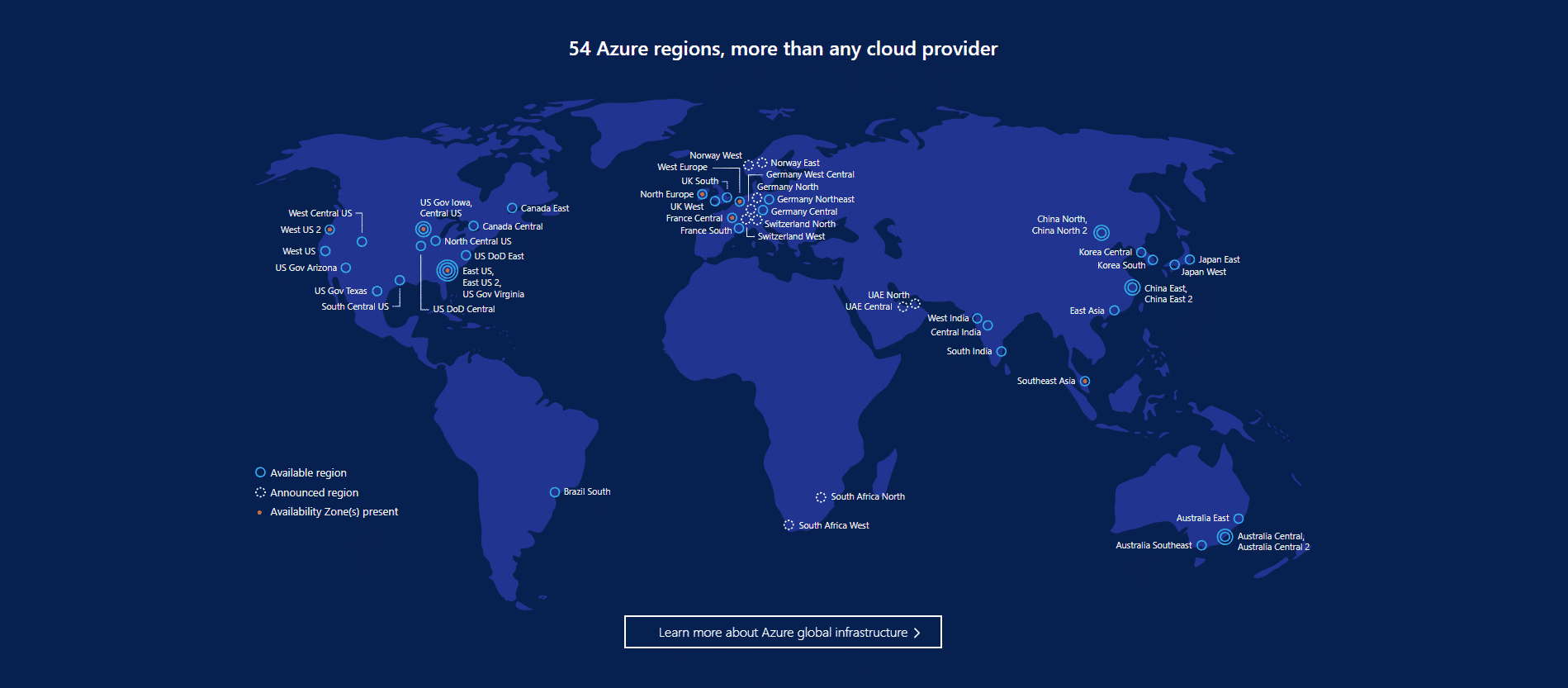This screenshot has width=1568, height=688.
Task: Click the 'US Gov Virginia' label
Action: pos(493,294)
